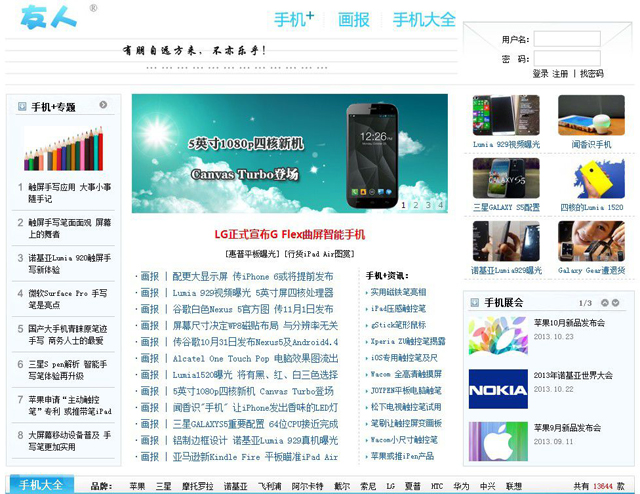Click the bottom 手机大全 section tab

[x=42, y=485]
